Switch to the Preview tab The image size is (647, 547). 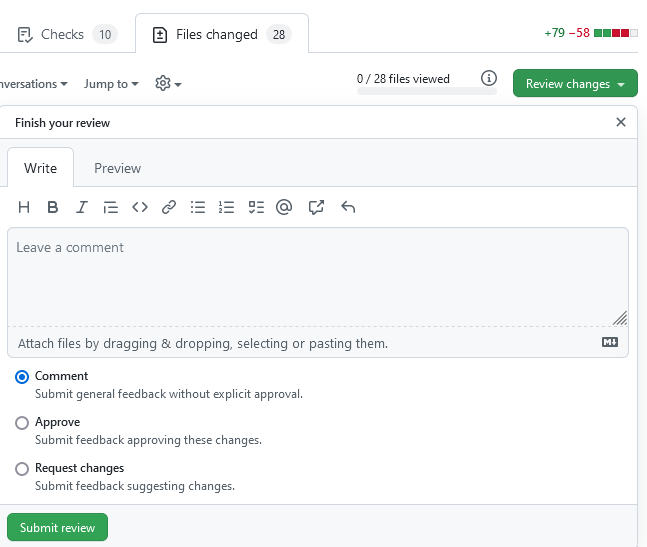coord(117,168)
